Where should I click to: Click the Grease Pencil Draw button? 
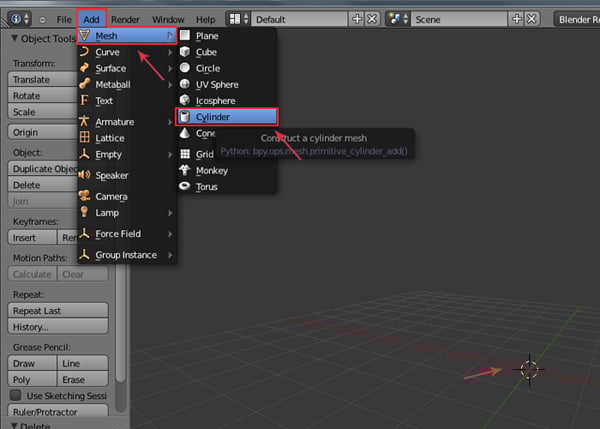tap(32, 363)
